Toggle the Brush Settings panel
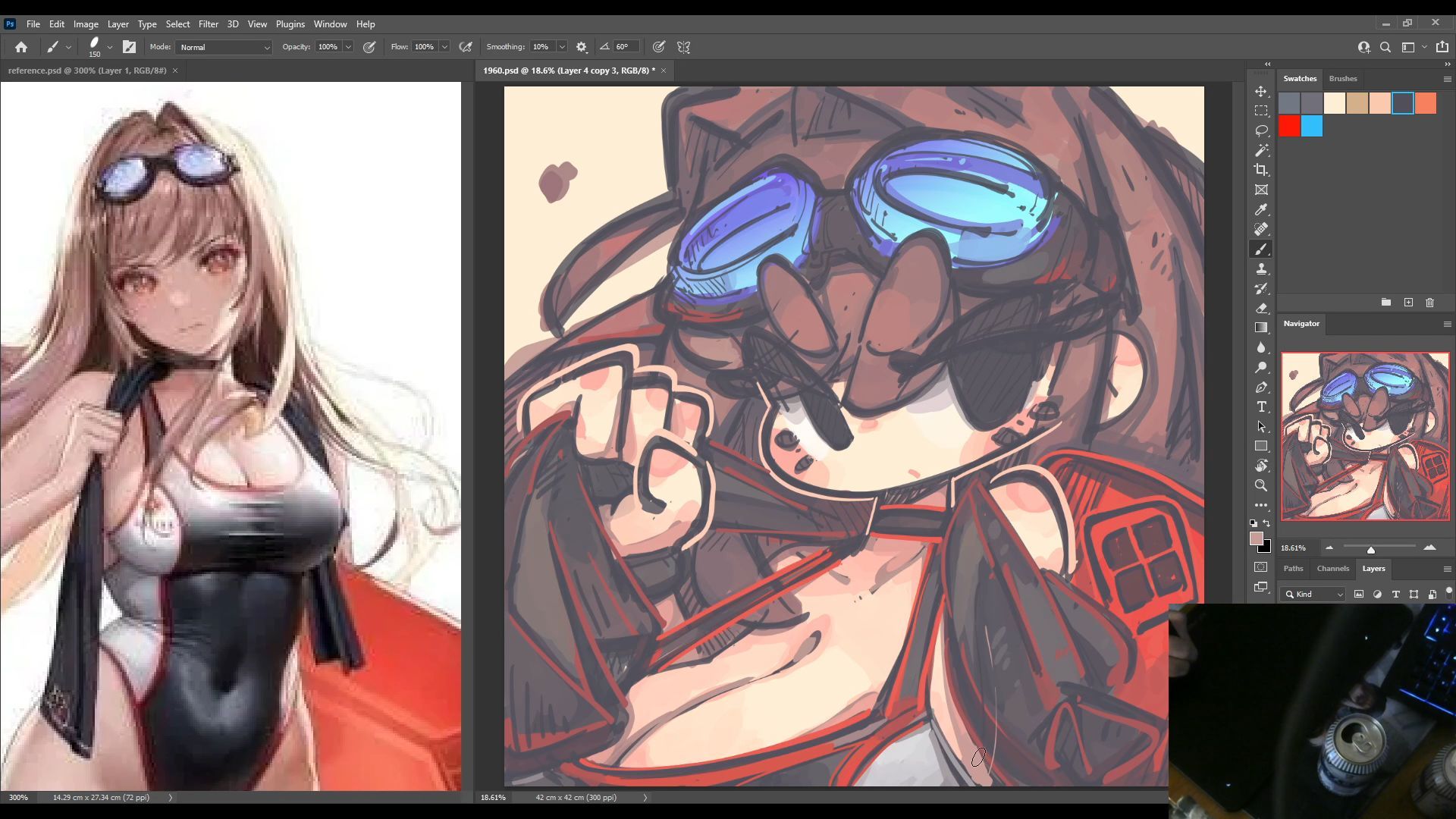The image size is (1456, 819). coord(129,47)
